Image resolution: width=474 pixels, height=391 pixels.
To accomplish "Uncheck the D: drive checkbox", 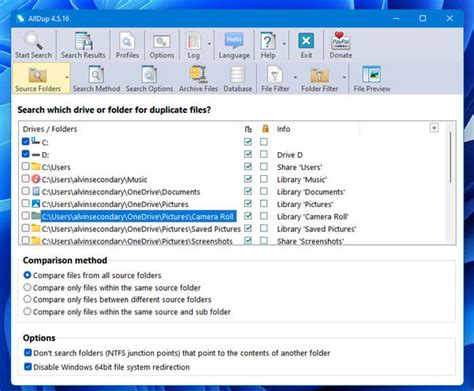I will [25, 154].
